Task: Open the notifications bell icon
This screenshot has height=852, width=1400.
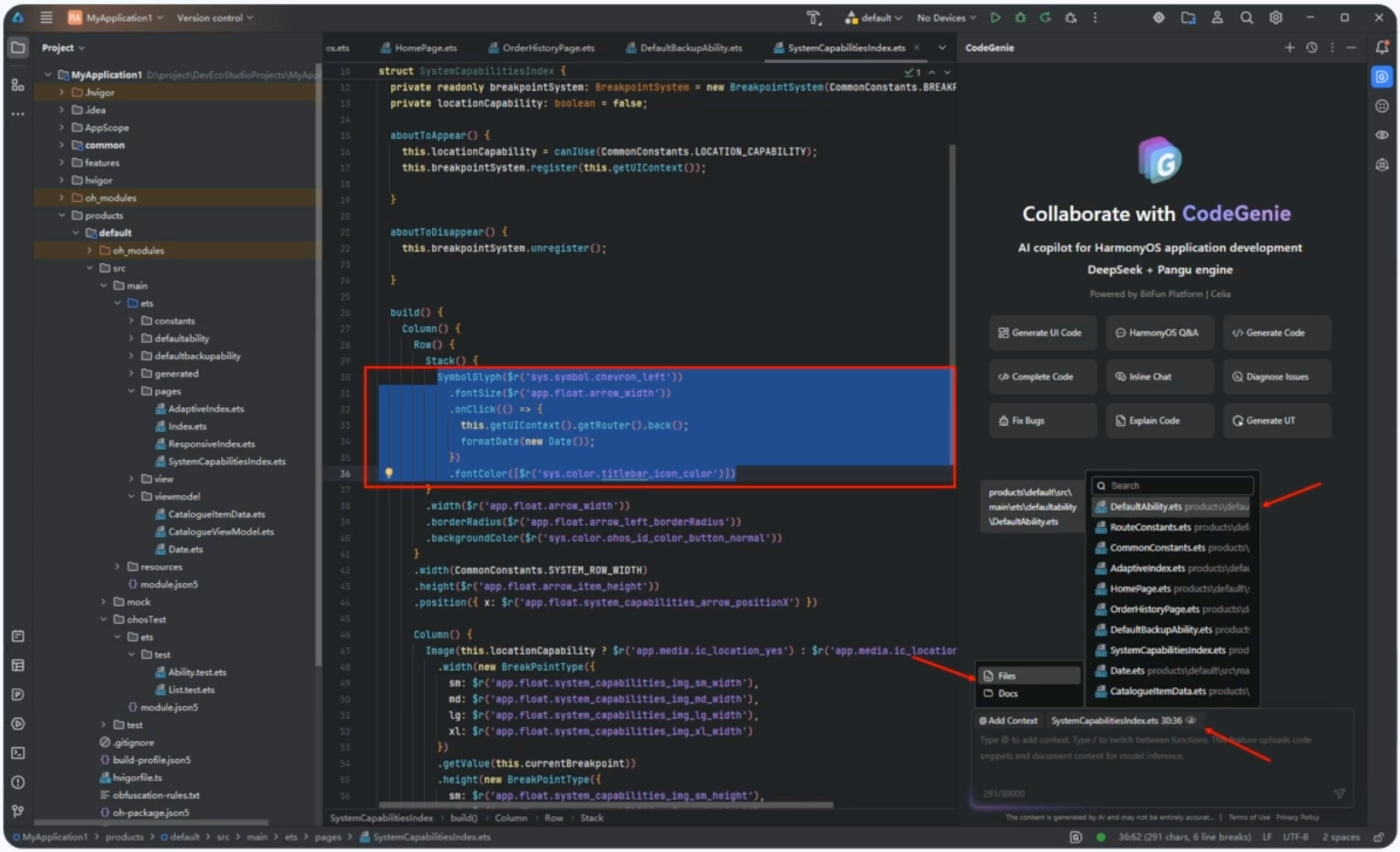Action: [x=1382, y=48]
